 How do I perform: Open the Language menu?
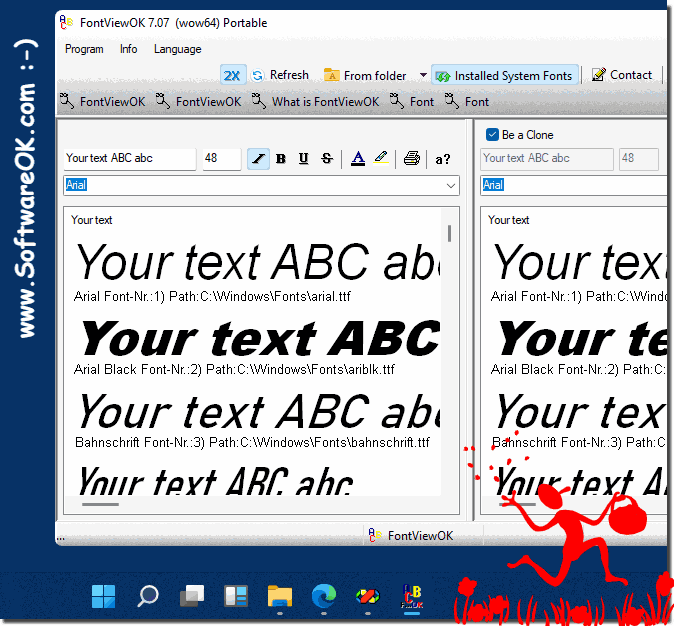tap(178, 49)
